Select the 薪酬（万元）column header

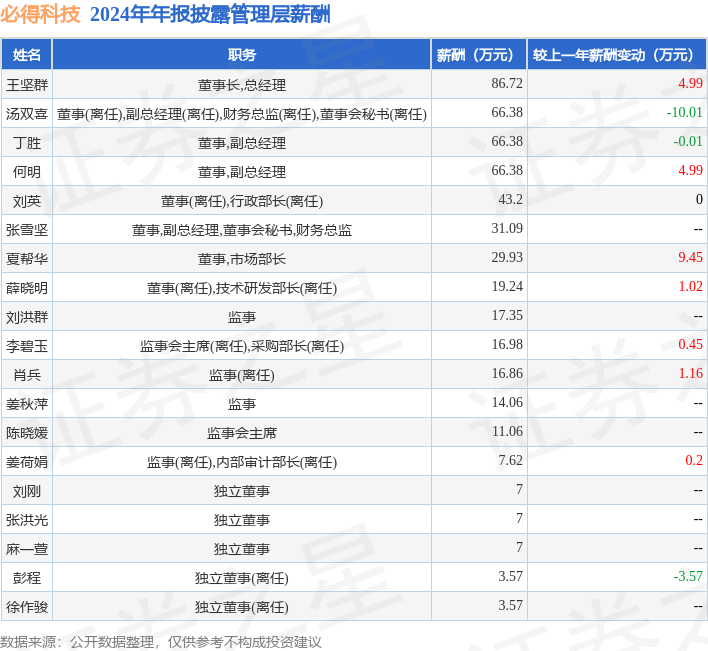pyautogui.click(x=479, y=55)
